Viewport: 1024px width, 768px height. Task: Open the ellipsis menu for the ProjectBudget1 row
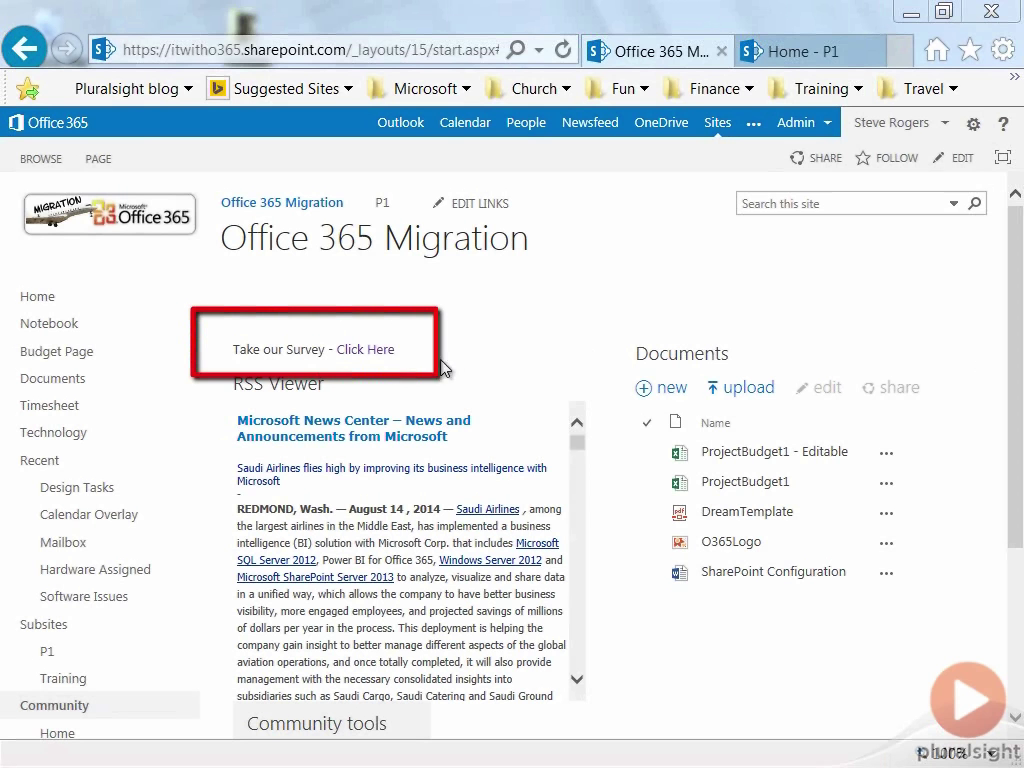(886, 483)
